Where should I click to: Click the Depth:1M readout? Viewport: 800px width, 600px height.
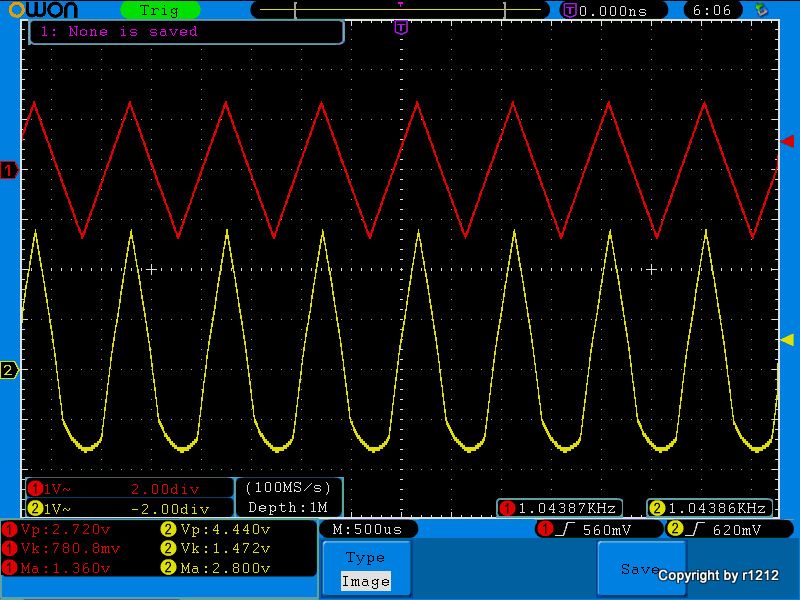[x=288, y=508]
